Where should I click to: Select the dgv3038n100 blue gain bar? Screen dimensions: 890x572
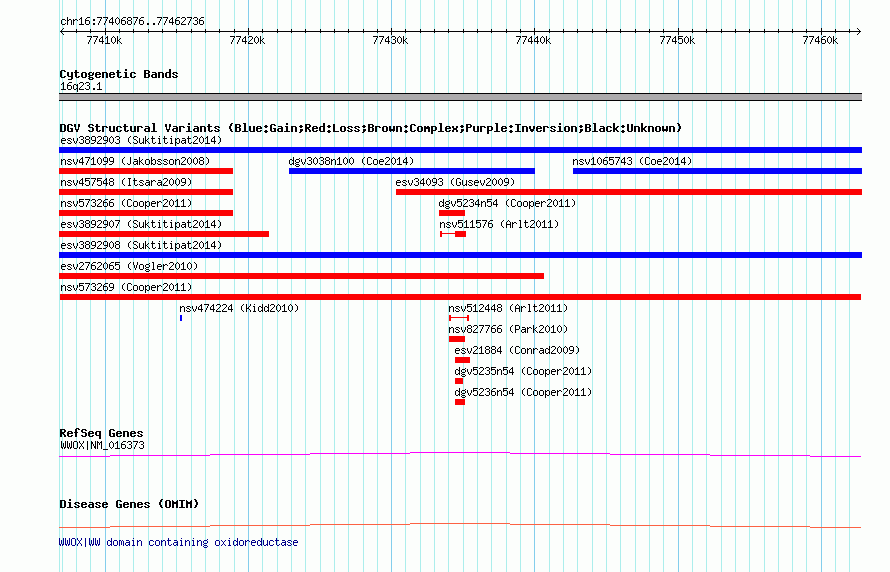[x=412, y=171]
